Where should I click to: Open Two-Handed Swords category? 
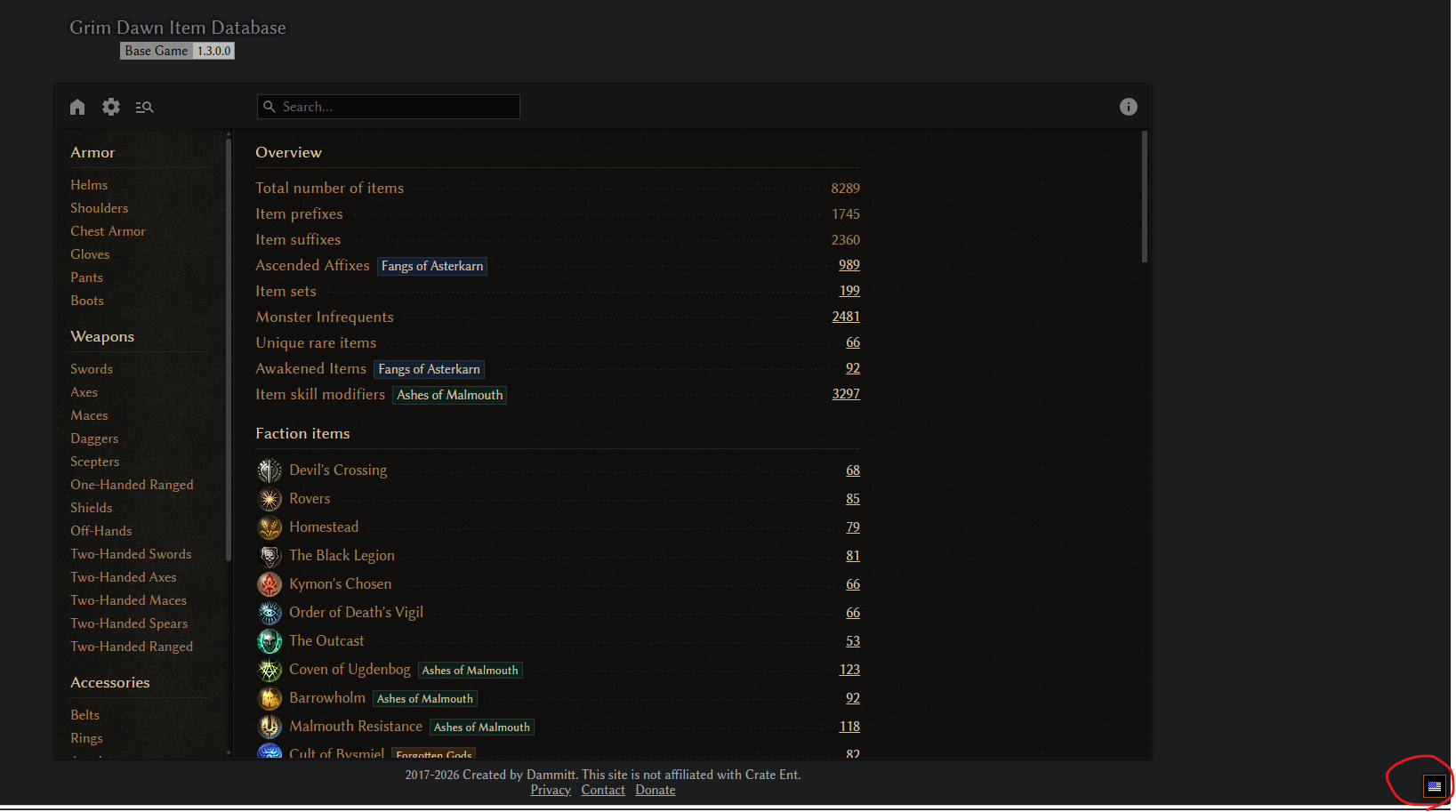point(131,554)
